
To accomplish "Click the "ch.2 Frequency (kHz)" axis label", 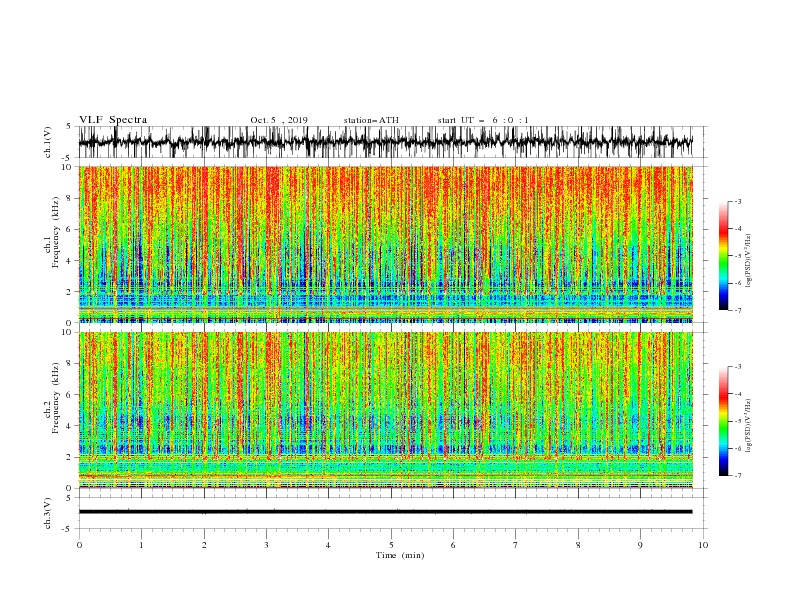I will pos(52,398).
